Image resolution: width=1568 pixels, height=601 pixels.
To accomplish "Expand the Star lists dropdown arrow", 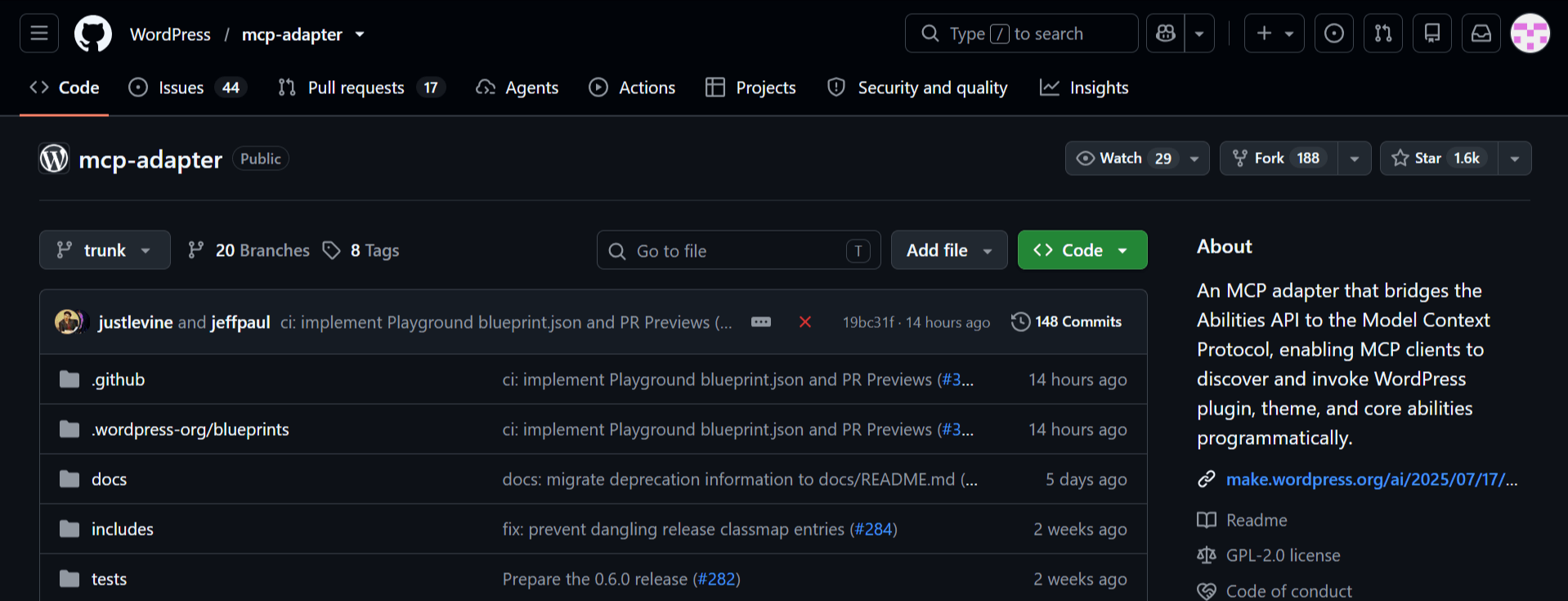I will pyautogui.click(x=1515, y=159).
